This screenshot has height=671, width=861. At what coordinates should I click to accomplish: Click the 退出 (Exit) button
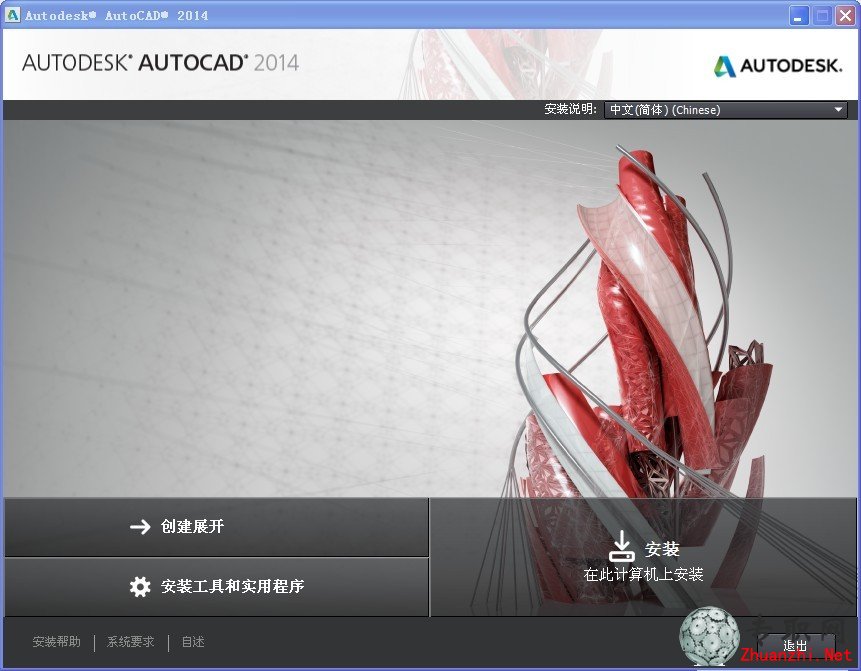tap(796, 645)
